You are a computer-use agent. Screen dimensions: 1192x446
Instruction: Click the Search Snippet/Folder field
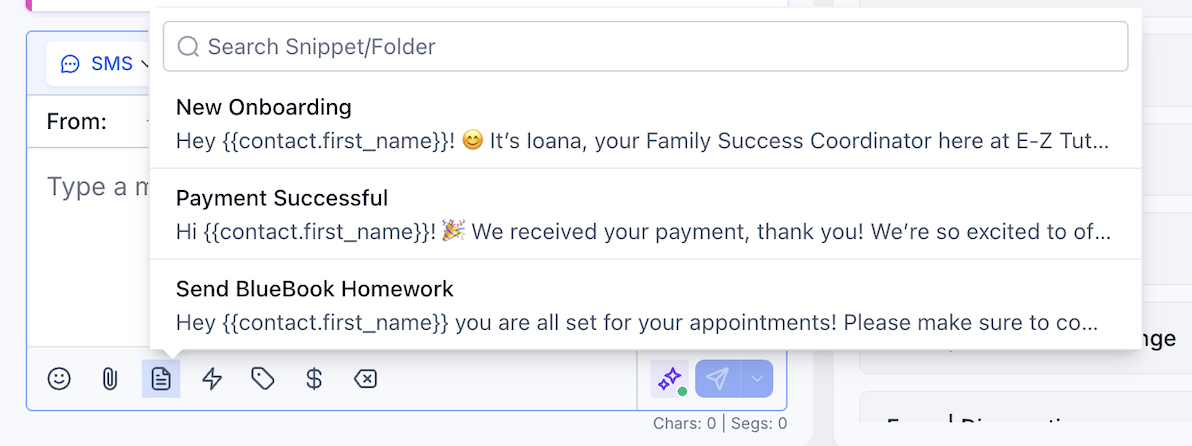point(645,46)
